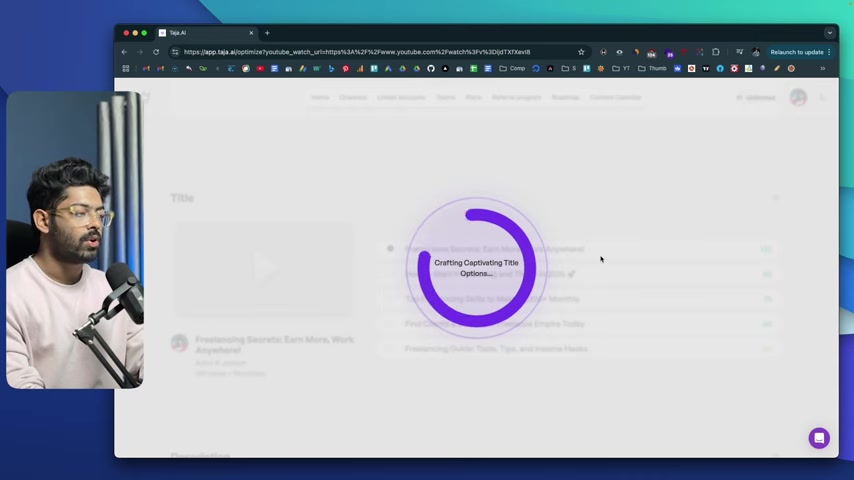854x480 pixels.
Task: Open the S bookmarks folder
Action: pyautogui.click(x=569, y=69)
